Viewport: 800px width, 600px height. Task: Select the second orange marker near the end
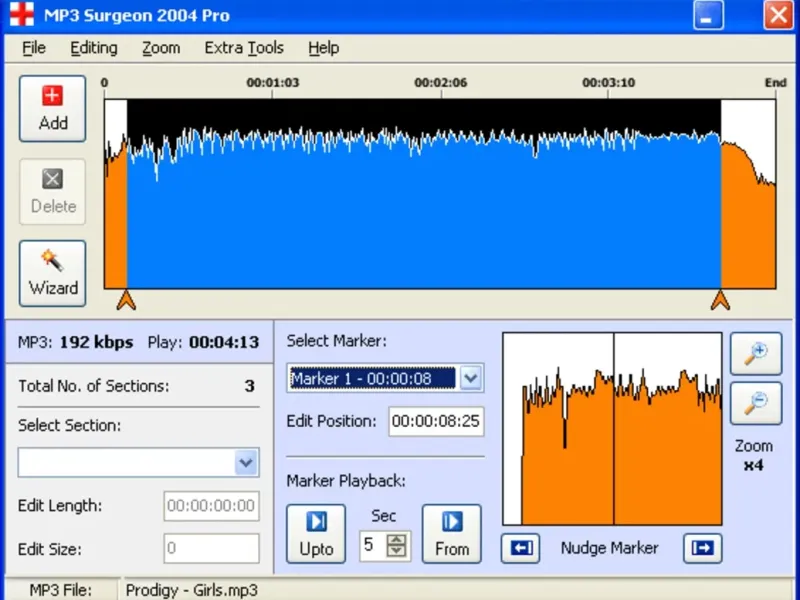pos(720,301)
